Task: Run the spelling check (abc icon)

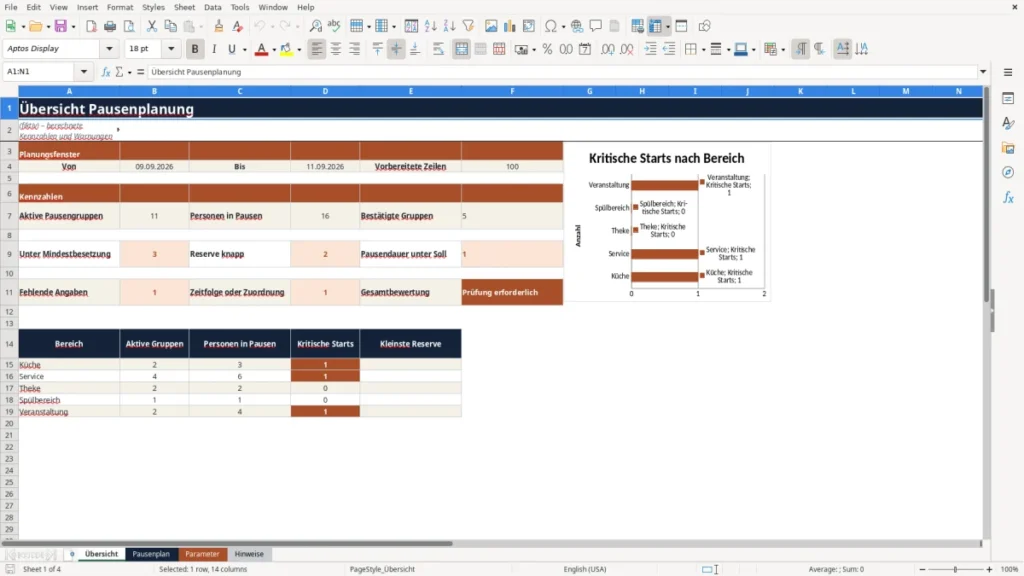Action: pos(334,26)
